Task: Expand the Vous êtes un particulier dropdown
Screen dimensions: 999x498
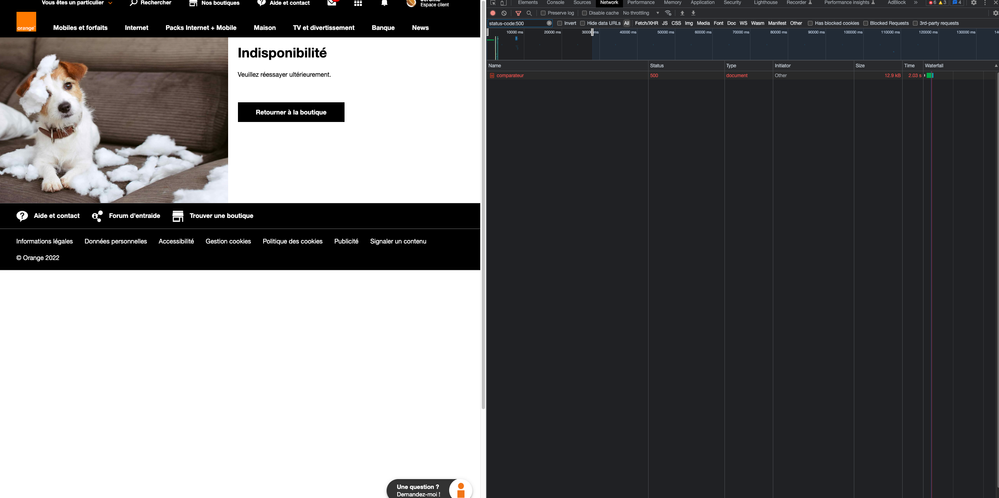Action: click(x=77, y=3)
